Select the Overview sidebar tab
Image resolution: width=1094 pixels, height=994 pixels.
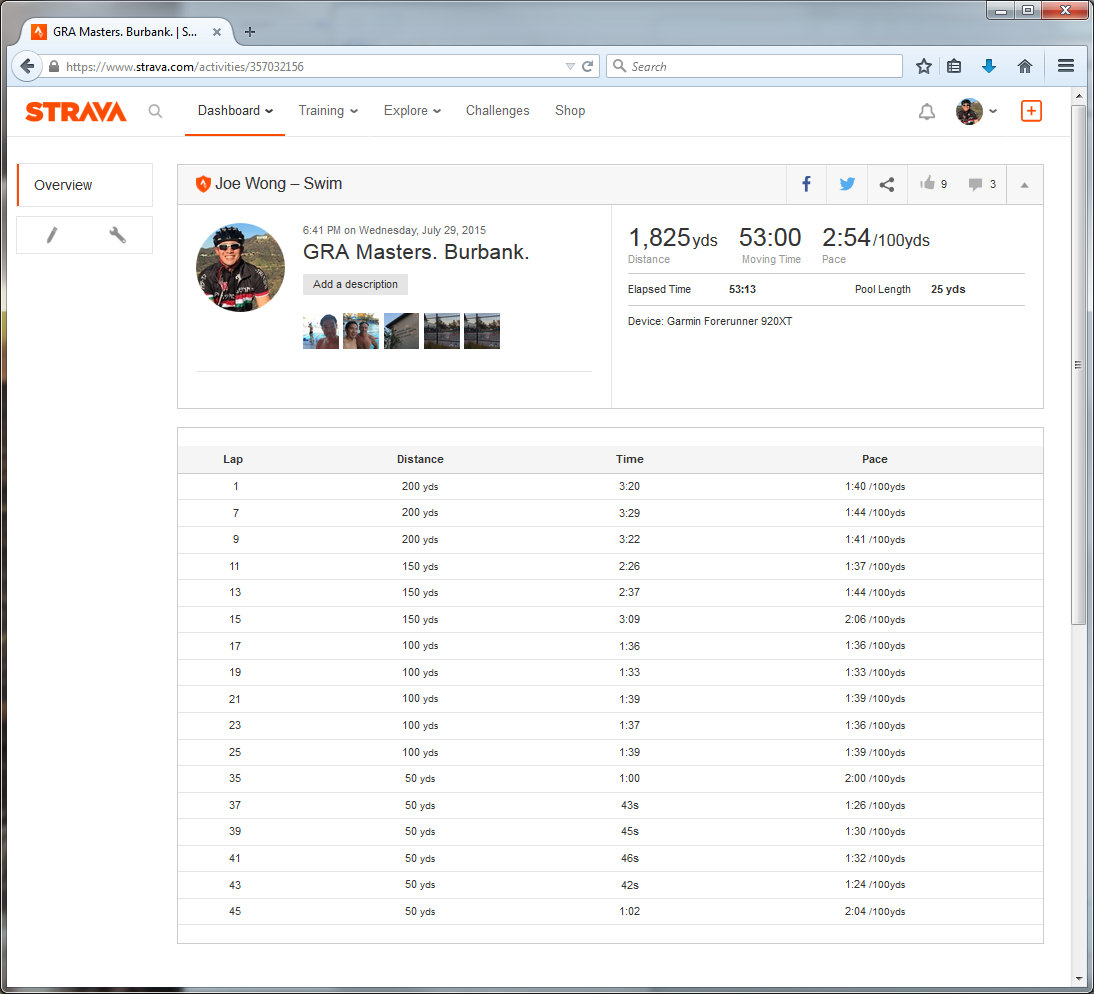click(85, 185)
